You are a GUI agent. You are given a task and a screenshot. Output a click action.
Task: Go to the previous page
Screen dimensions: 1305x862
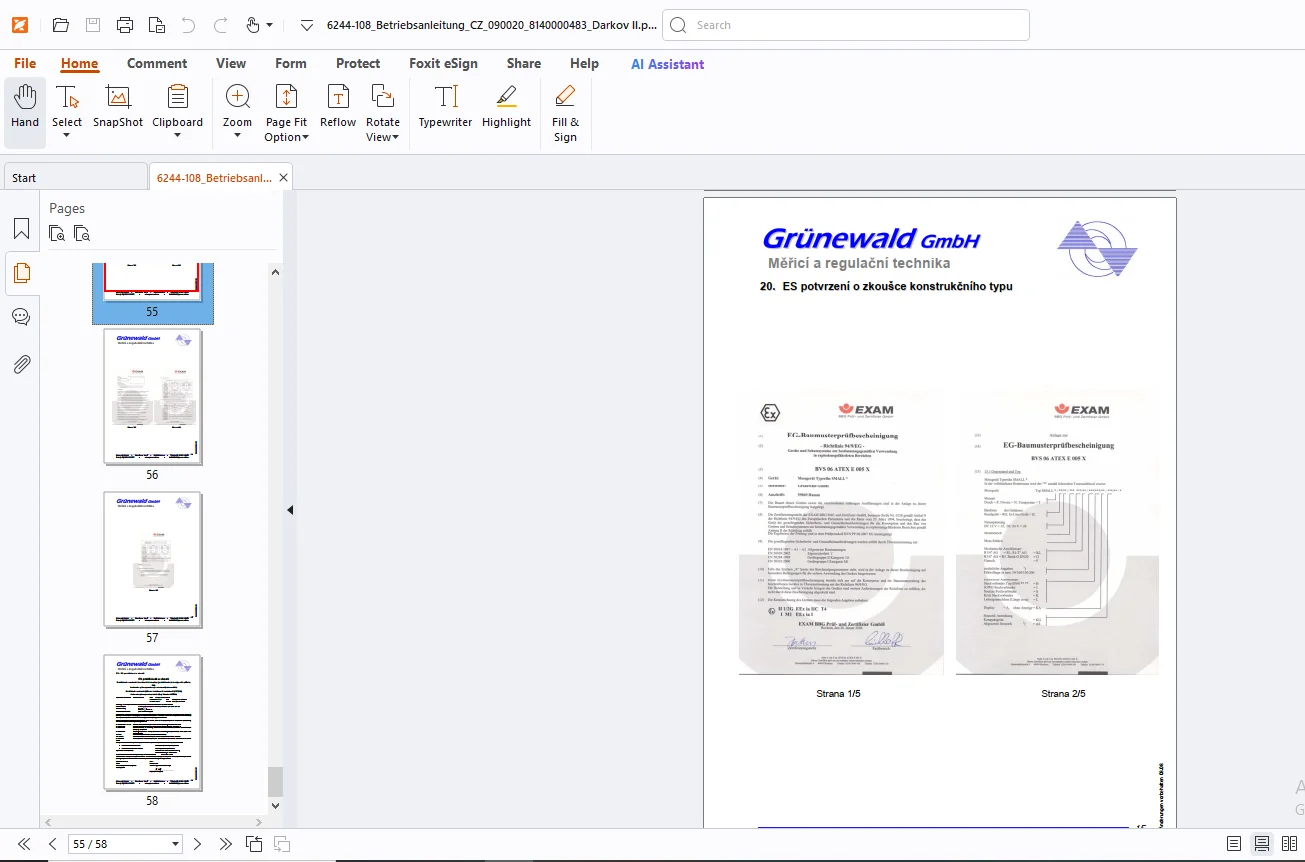click(x=53, y=844)
